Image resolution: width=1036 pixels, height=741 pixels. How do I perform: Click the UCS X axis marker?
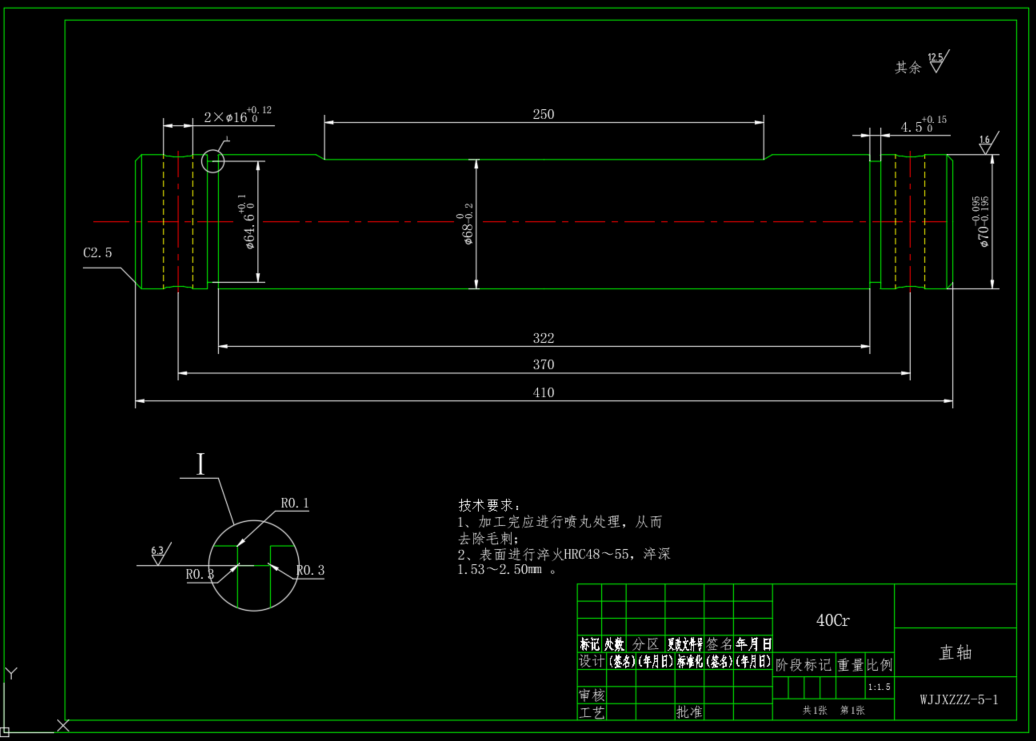point(63,725)
